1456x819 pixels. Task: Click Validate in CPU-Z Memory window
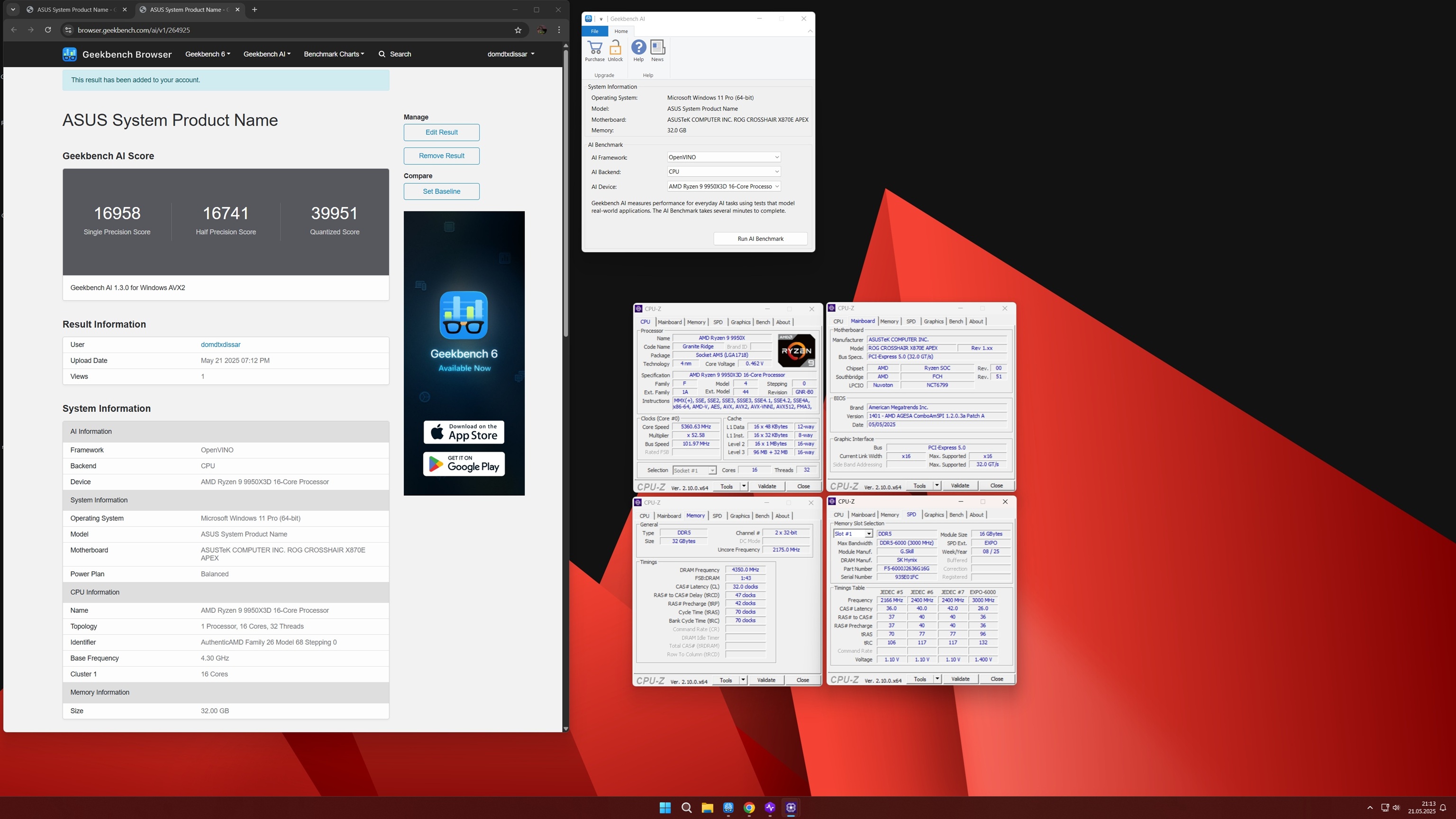(766, 680)
